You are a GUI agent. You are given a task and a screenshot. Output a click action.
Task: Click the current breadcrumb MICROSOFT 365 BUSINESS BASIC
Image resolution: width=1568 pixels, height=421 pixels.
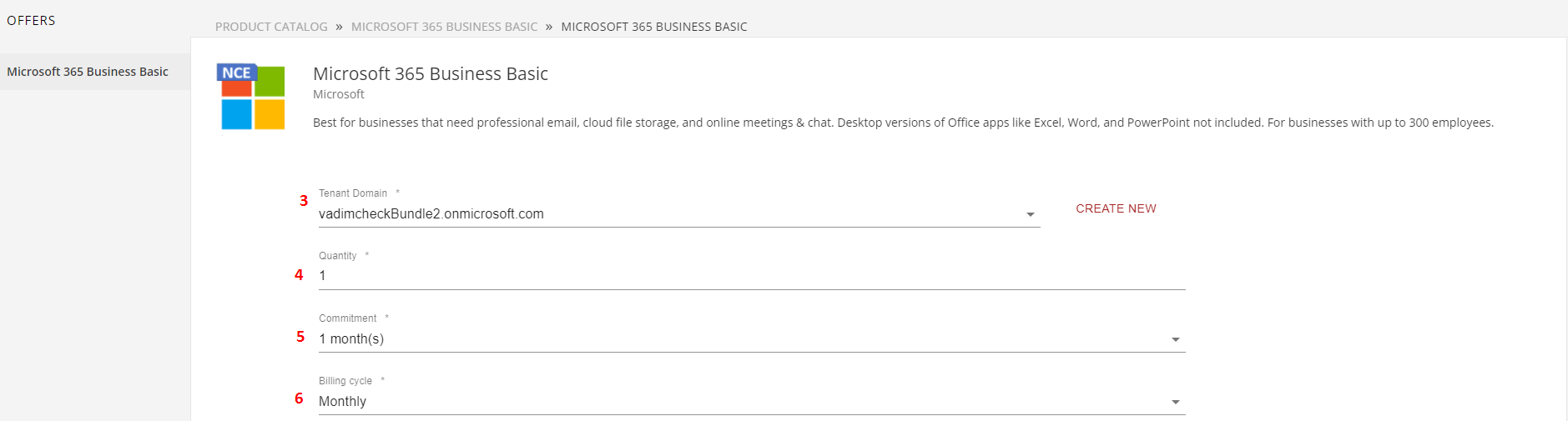click(x=654, y=27)
